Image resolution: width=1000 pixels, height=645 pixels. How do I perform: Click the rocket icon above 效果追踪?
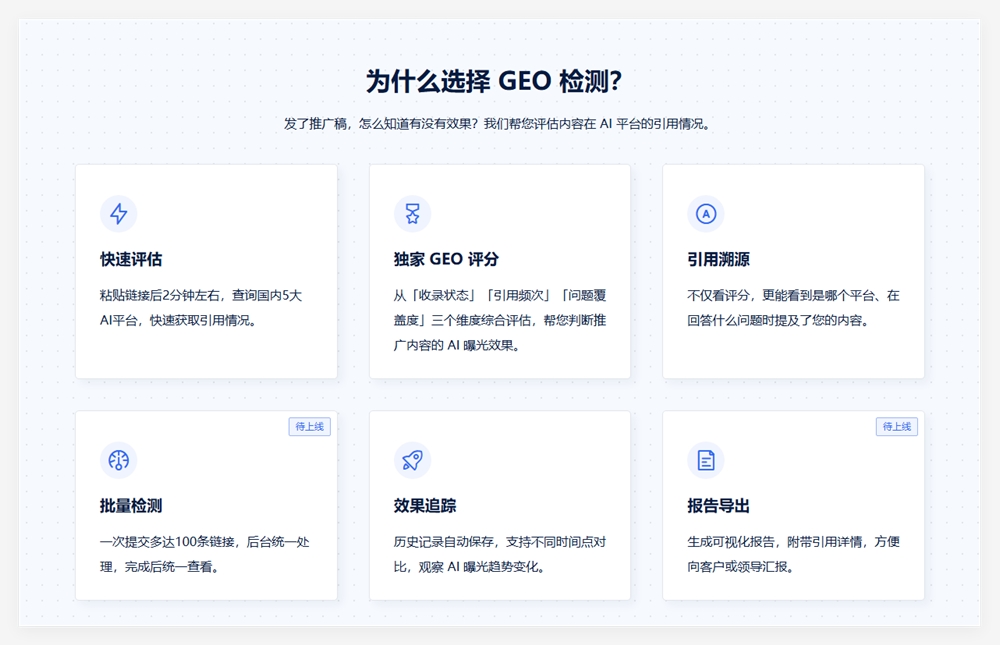pyautogui.click(x=412, y=460)
